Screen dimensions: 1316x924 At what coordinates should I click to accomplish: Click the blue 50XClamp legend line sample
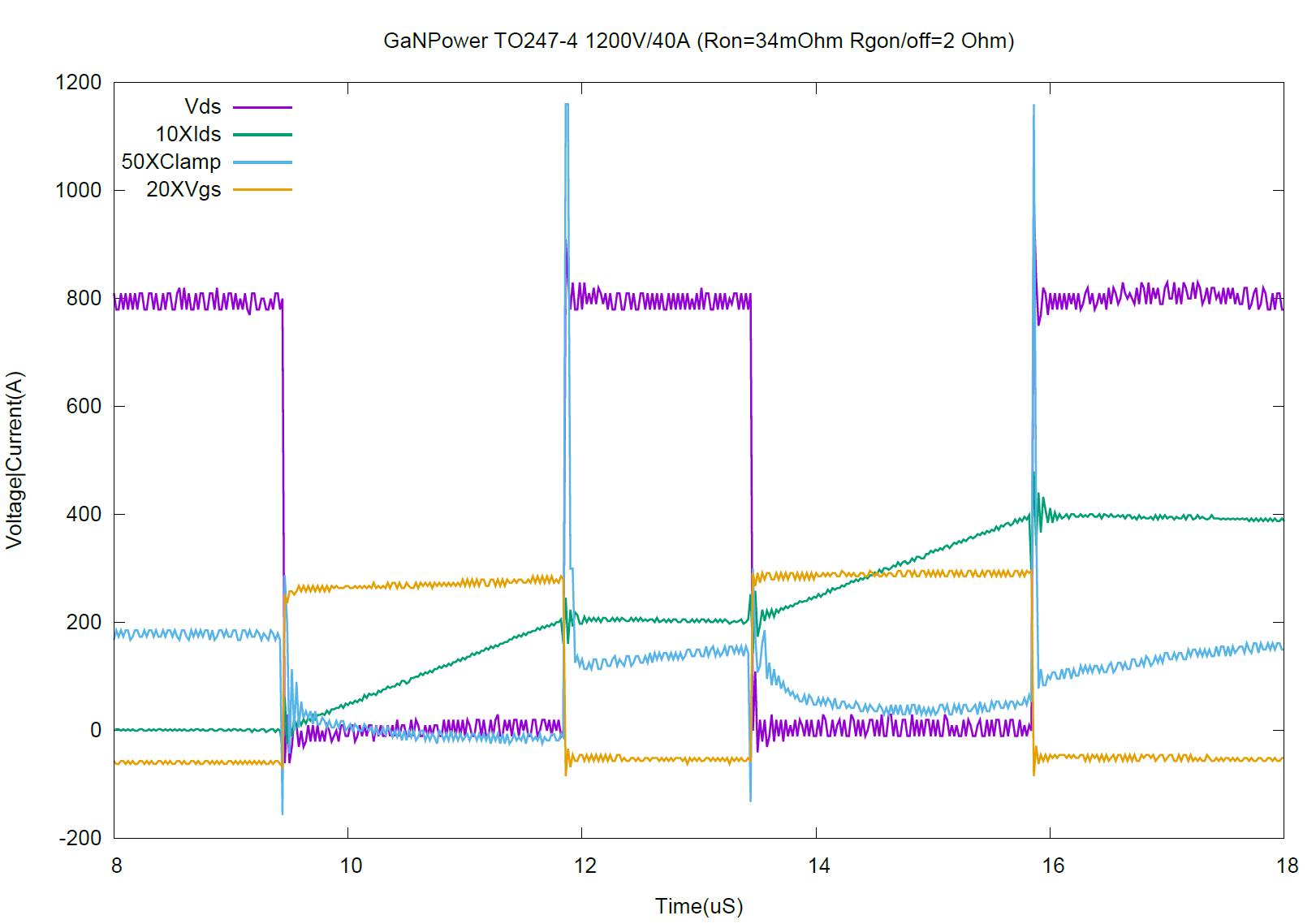(x=262, y=162)
